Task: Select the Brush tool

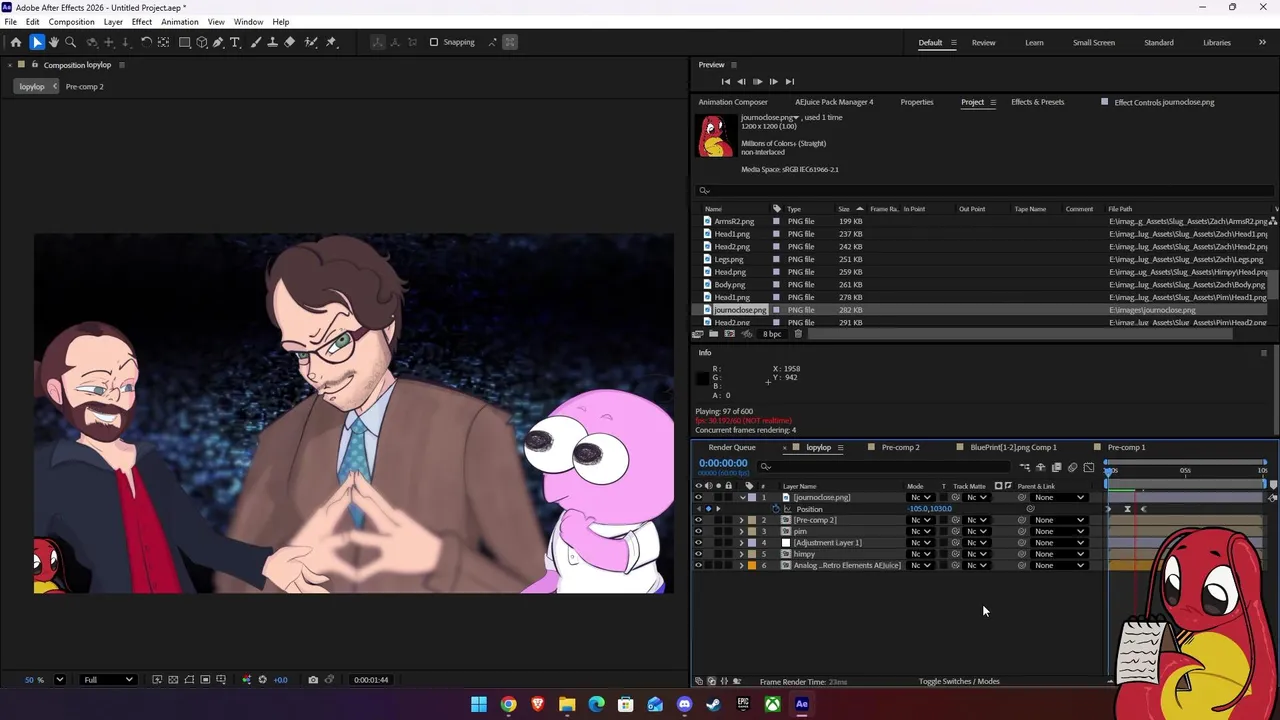Action: (x=256, y=42)
